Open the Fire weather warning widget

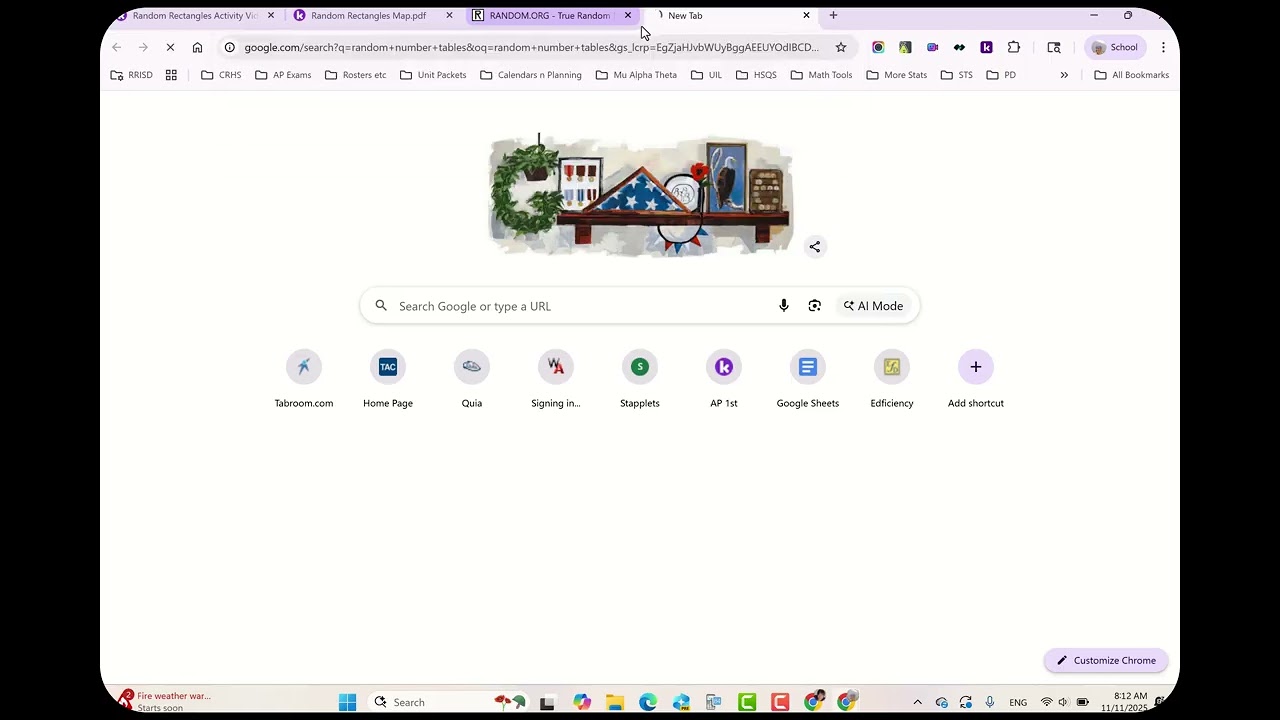point(165,701)
